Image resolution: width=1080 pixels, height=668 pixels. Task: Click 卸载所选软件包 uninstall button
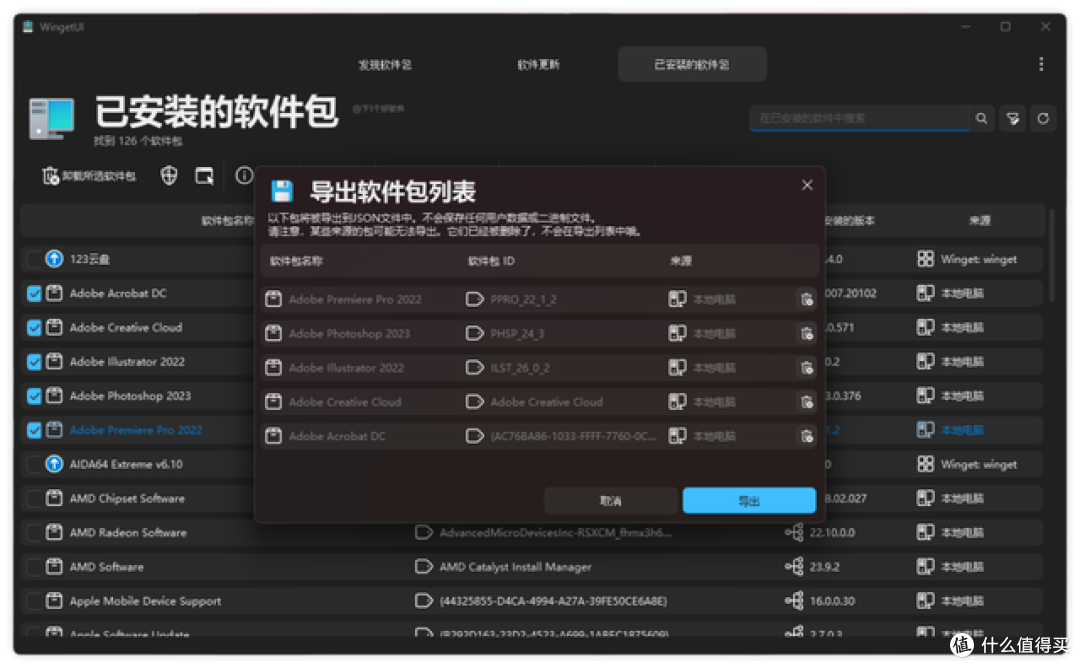coord(89,176)
